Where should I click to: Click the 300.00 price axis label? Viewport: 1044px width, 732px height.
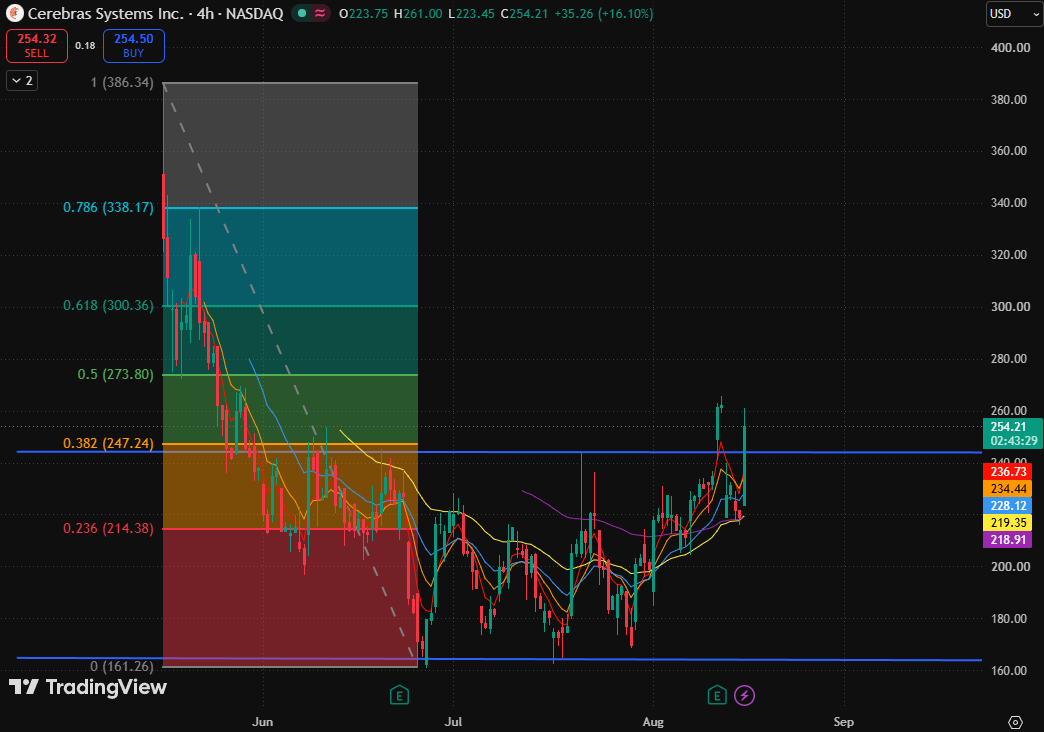coord(1010,307)
